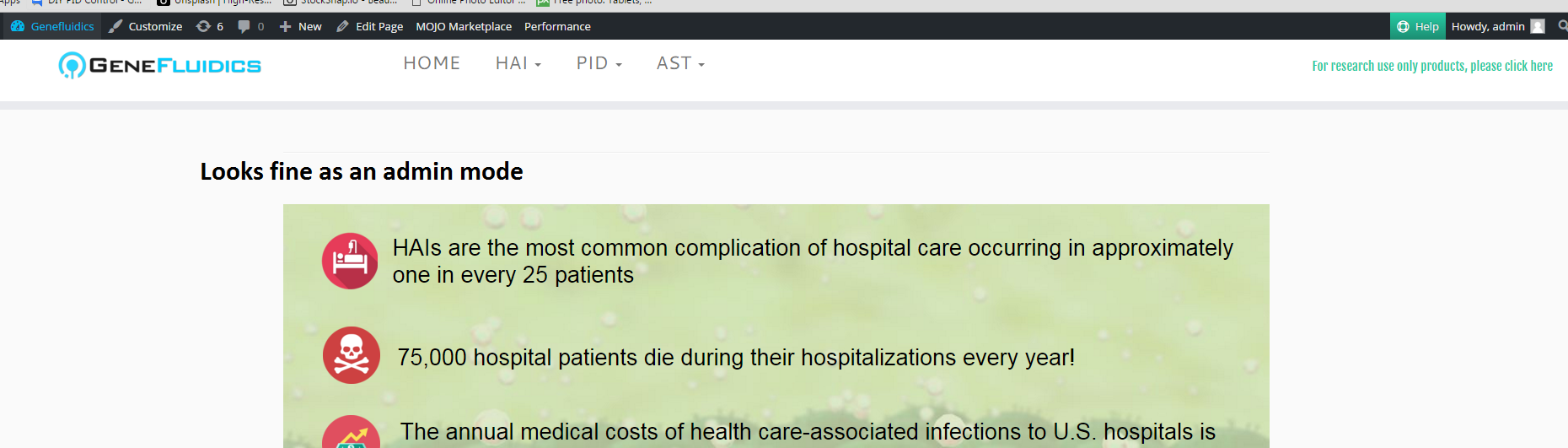The height and width of the screenshot is (448, 1568).
Task: Click the admin avatar icon
Action: pos(1538,26)
